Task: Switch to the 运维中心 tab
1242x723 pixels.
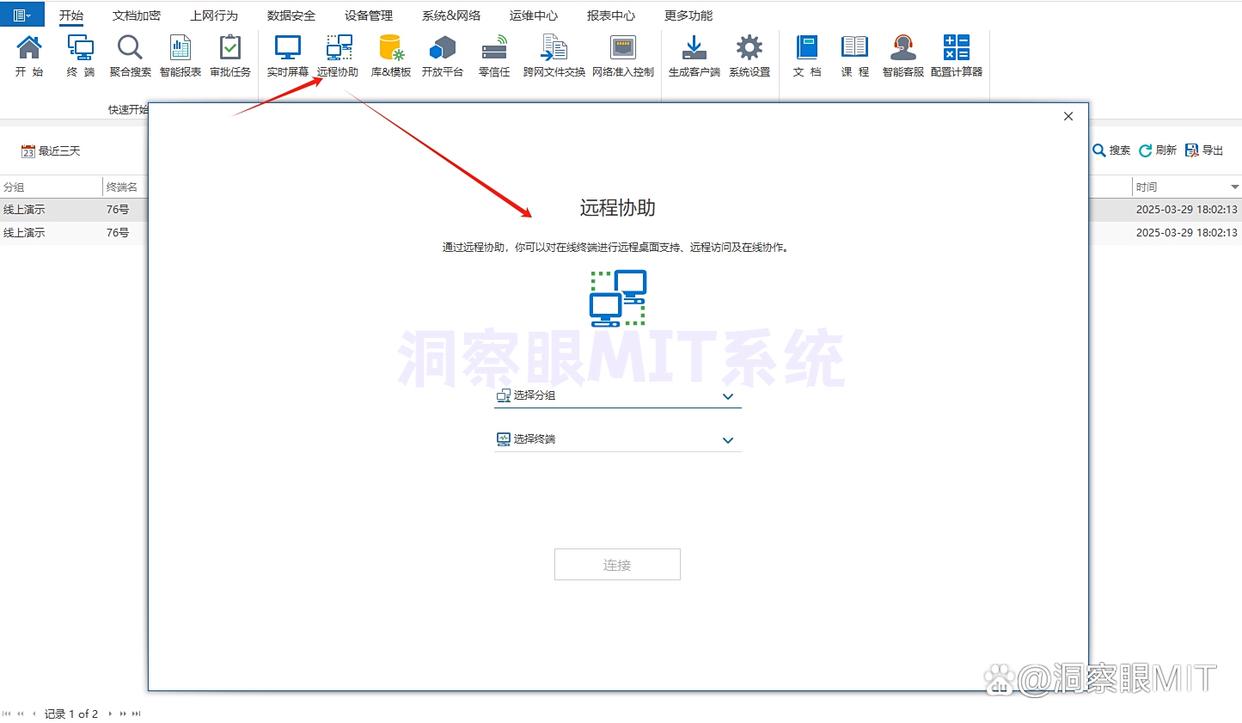Action: pyautogui.click(x=534, y=15)
